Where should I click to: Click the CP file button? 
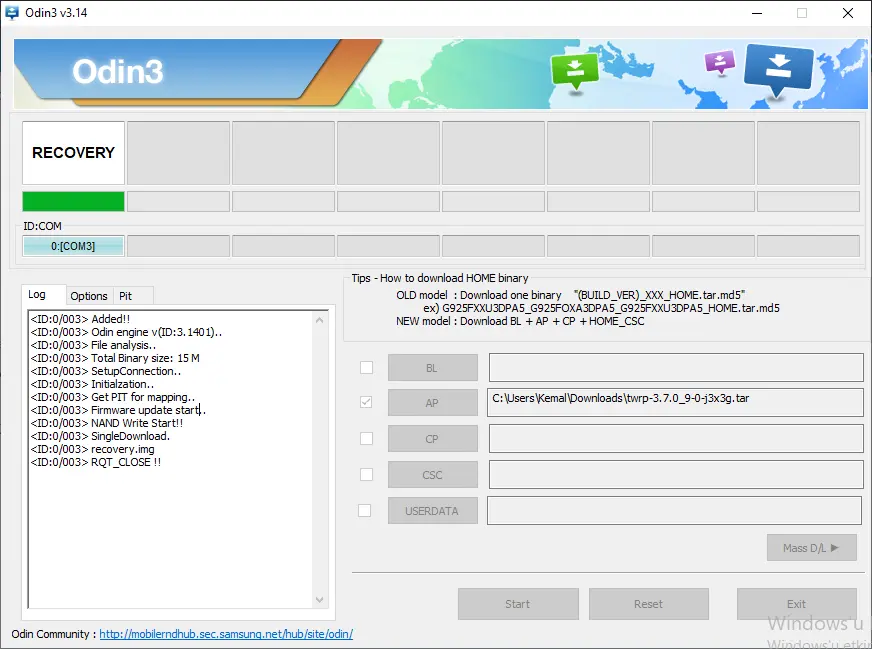[x=433, y=439]
